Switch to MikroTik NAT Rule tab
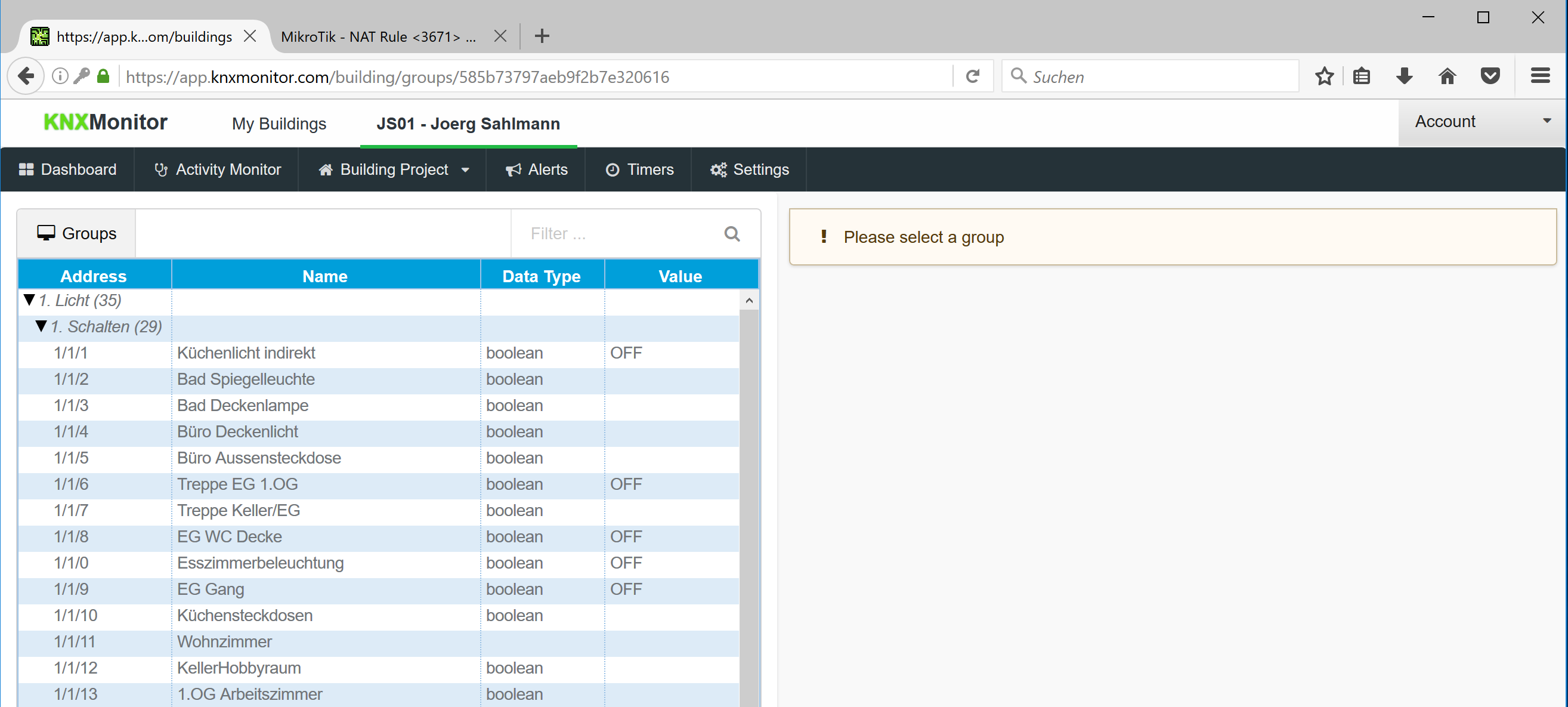This screenshot has width=1568, height=707. click(x=378, y=36)
